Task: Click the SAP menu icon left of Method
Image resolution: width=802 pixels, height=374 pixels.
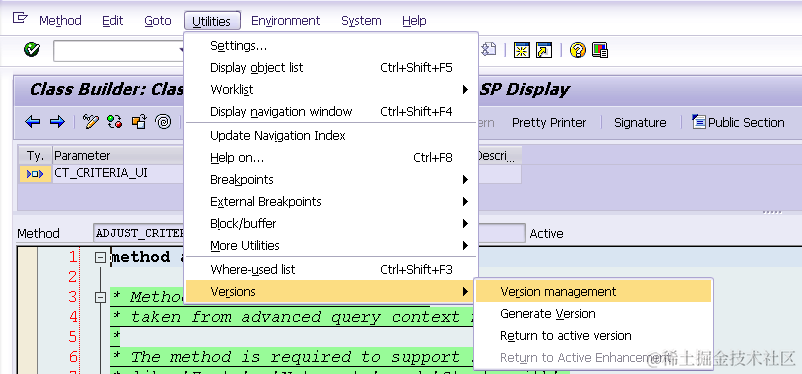Action: [x=19, y=18]
